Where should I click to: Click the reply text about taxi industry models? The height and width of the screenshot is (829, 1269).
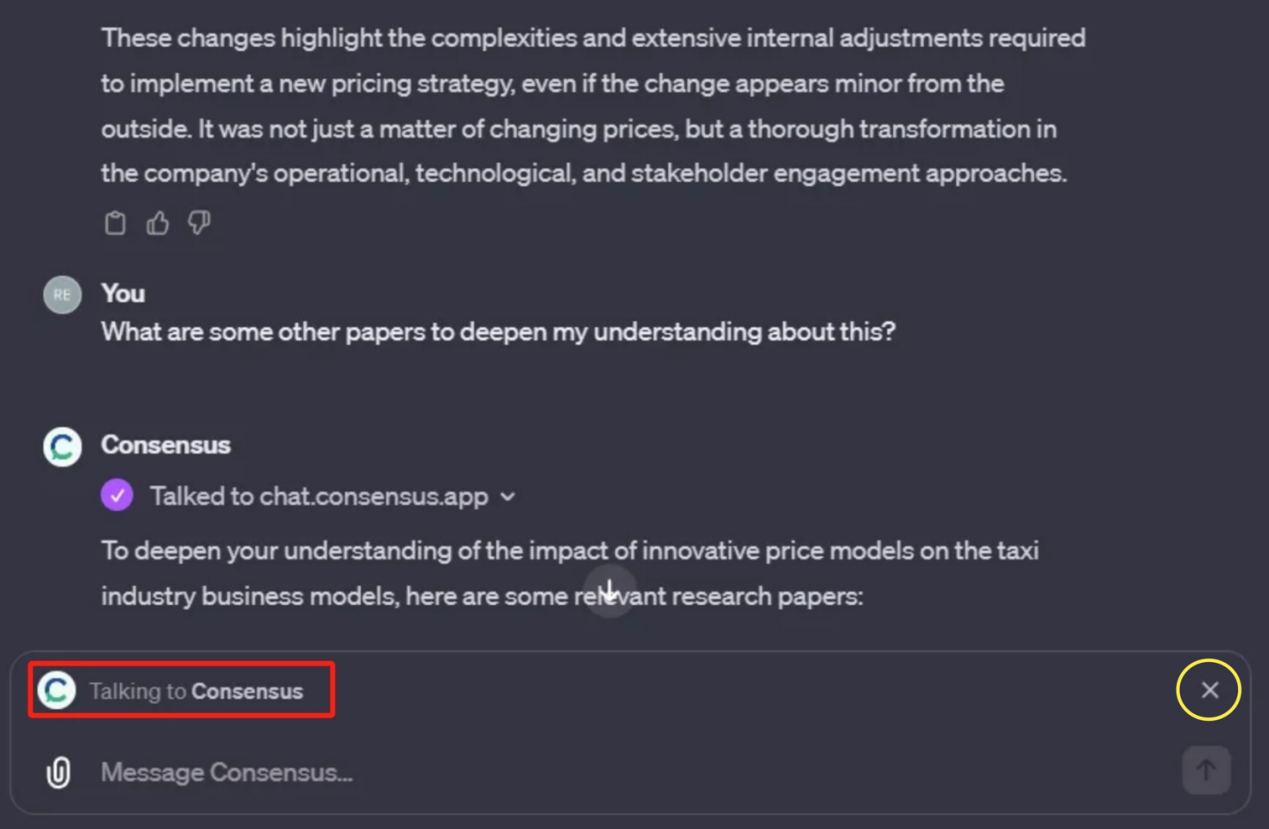(570, 573)
